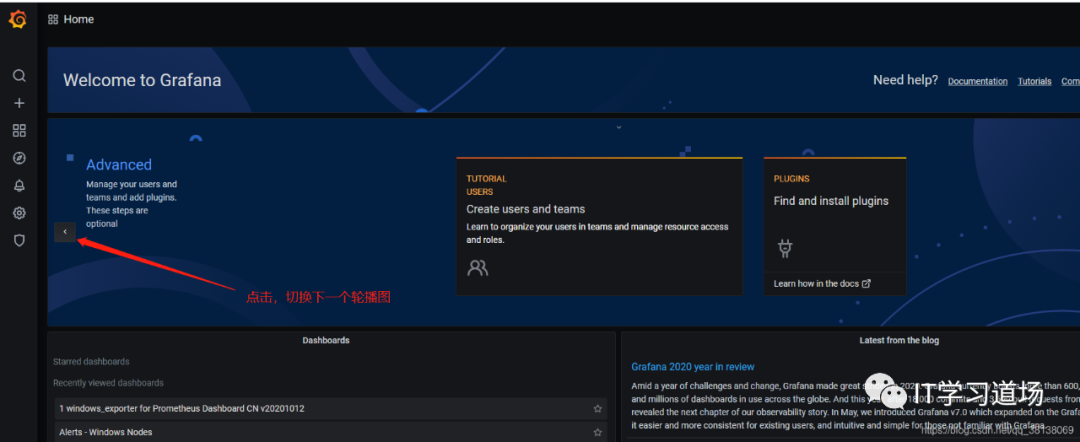
Task: Star the windows_exporter for Prometheus dashboard
Action: (x=597, y=408)
